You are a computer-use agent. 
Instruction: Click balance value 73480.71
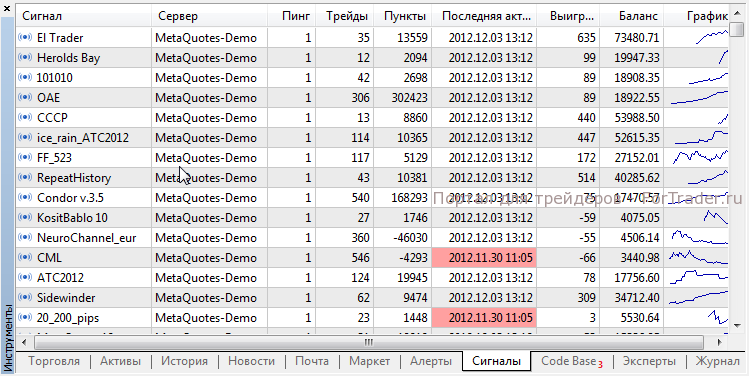coord(636,38)
